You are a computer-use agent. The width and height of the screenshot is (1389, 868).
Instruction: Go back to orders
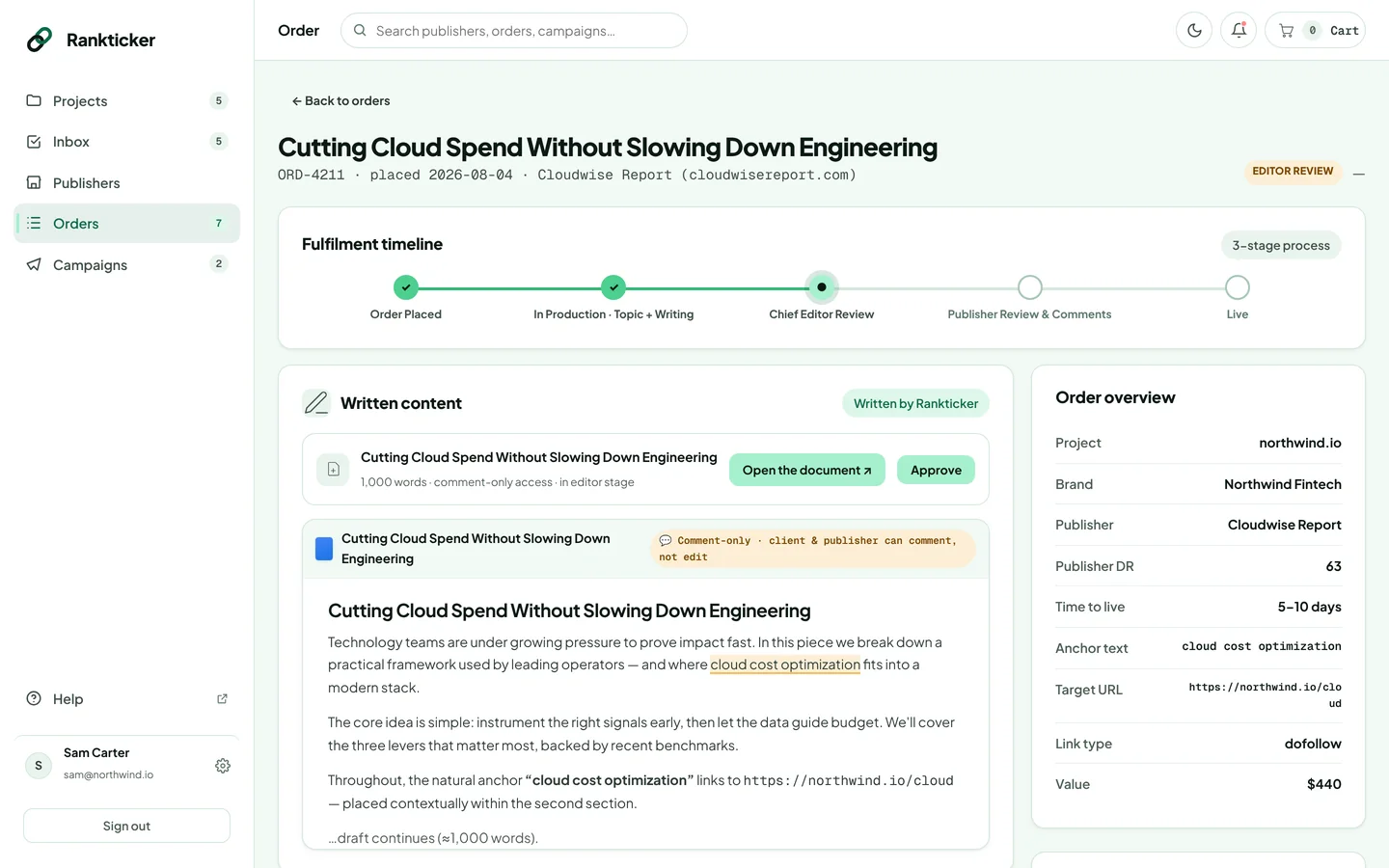[340, 101]
